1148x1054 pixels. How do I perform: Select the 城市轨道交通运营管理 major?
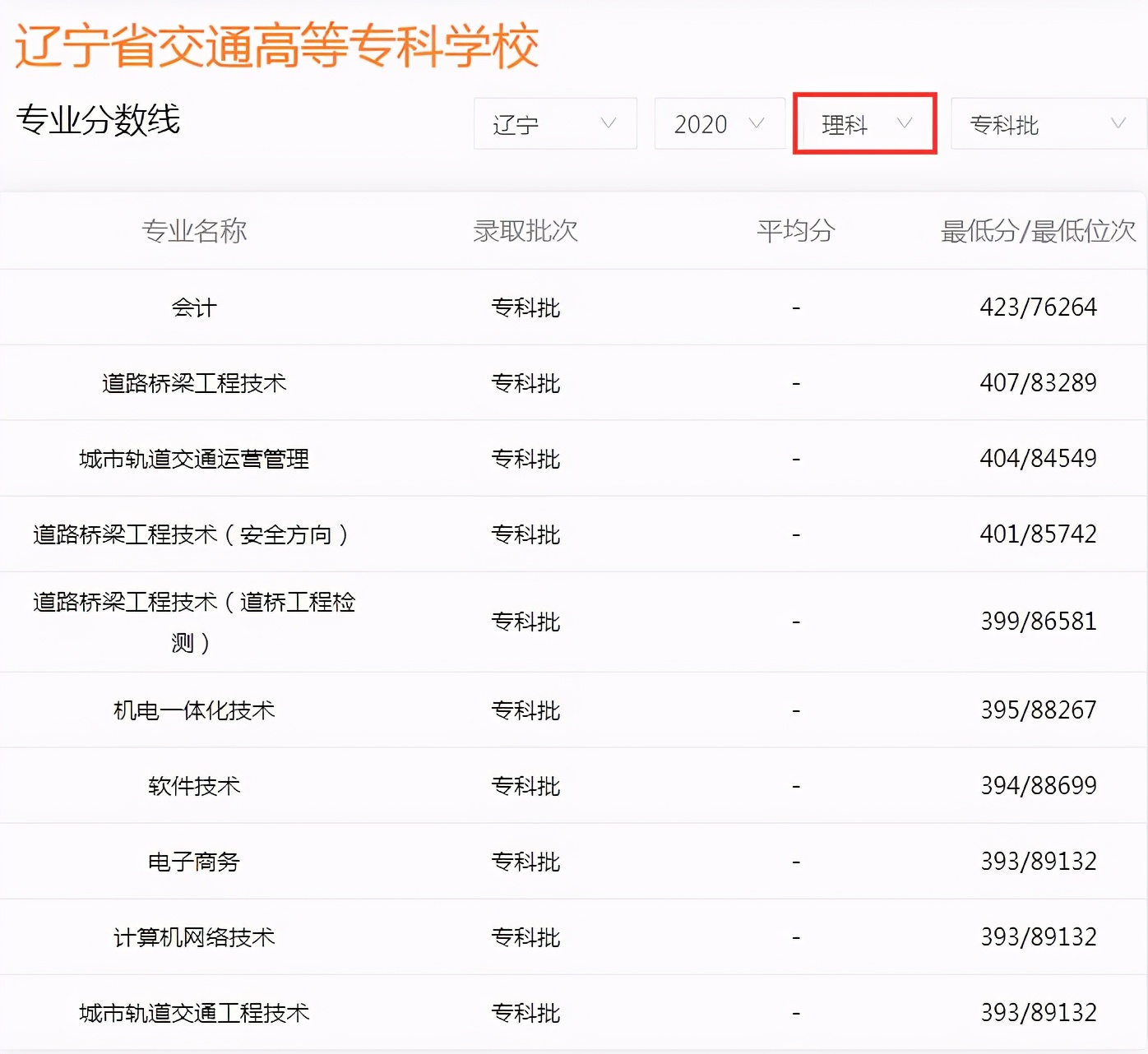(x=194, y=459)
